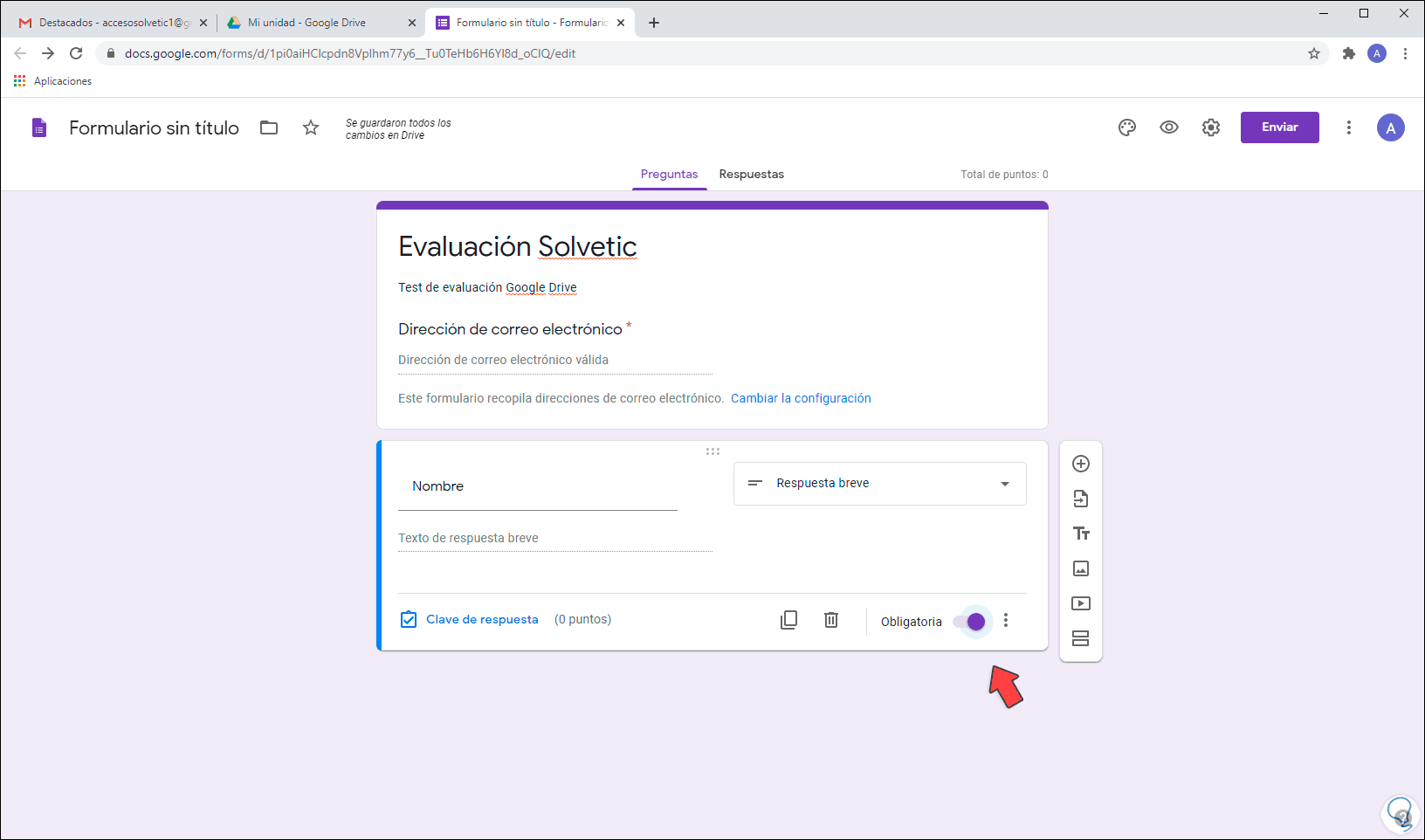
Task: Edit the Evaluación Solvetic form title
Action: click(x=518, y=247)
